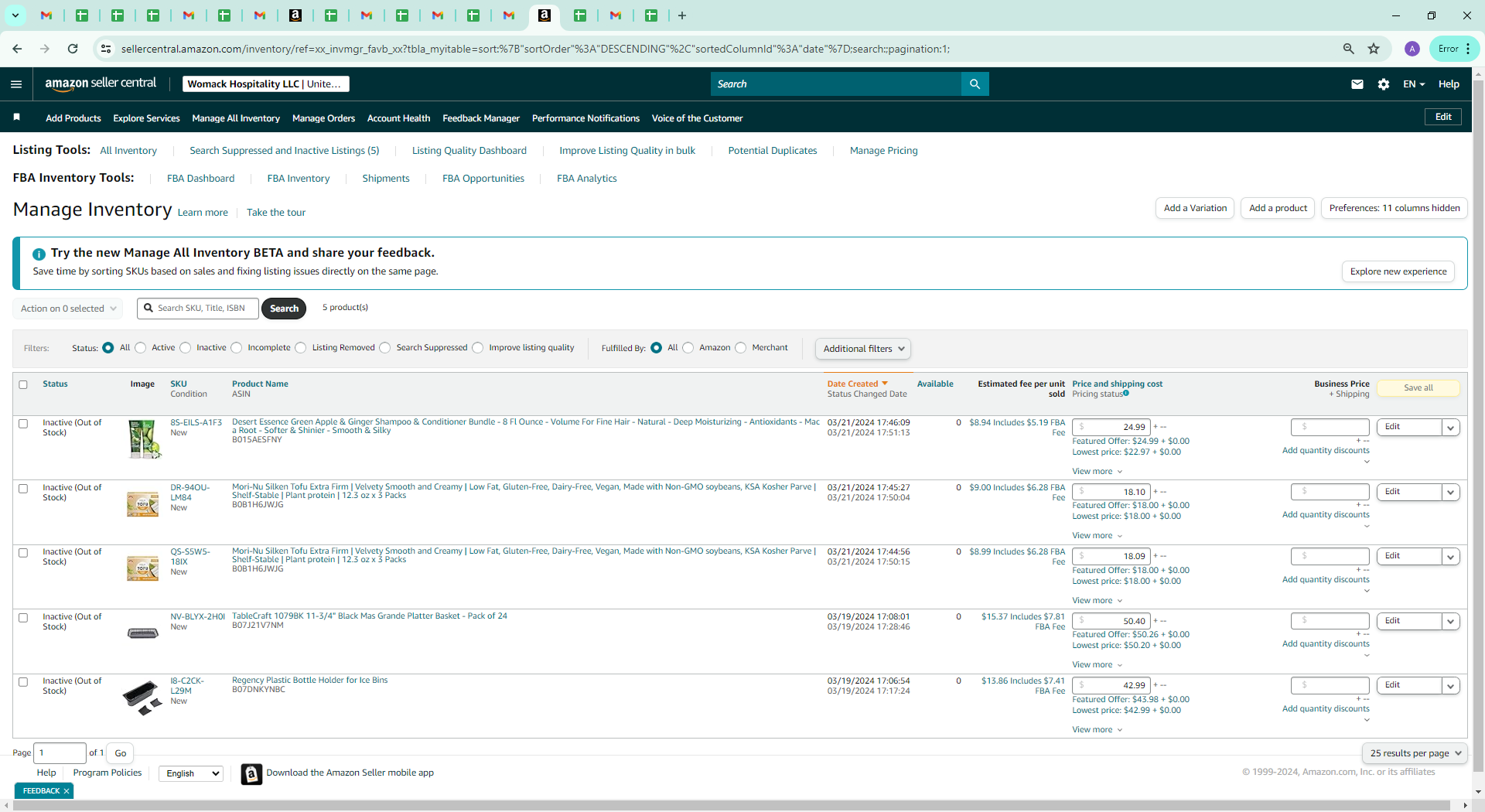Click the Add a Variation button

click(x=1195, y=208)
